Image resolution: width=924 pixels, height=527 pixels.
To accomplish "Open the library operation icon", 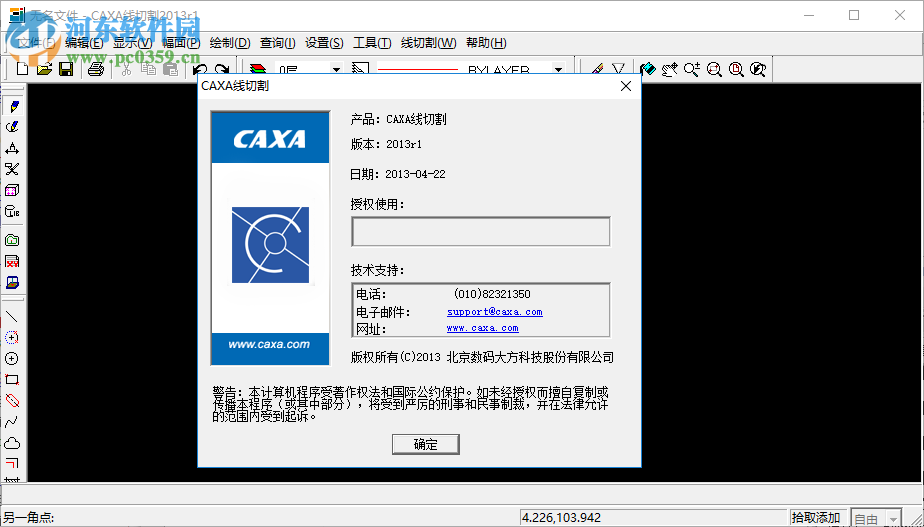I will pos(12,212).
